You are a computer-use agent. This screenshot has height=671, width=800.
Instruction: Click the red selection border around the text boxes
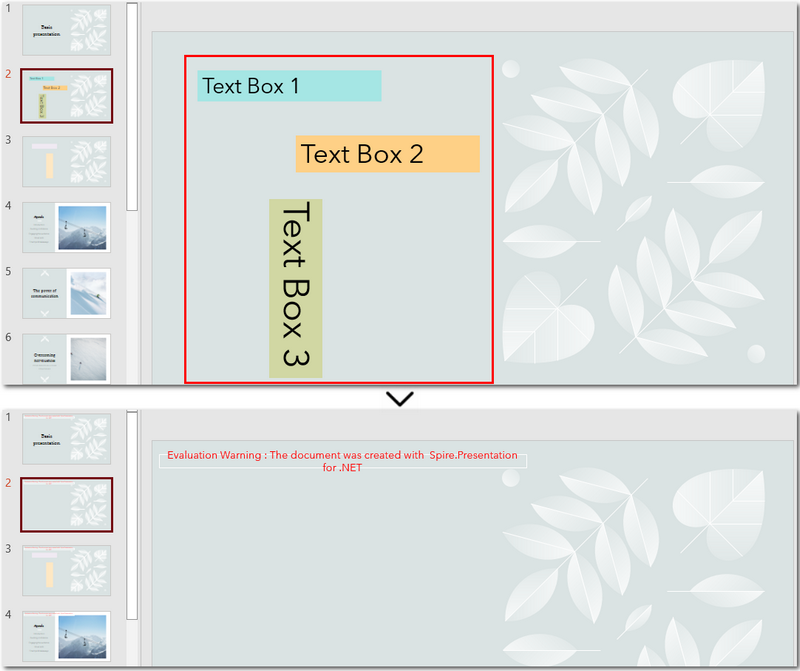pyautogui.click(x=342, y=56)
